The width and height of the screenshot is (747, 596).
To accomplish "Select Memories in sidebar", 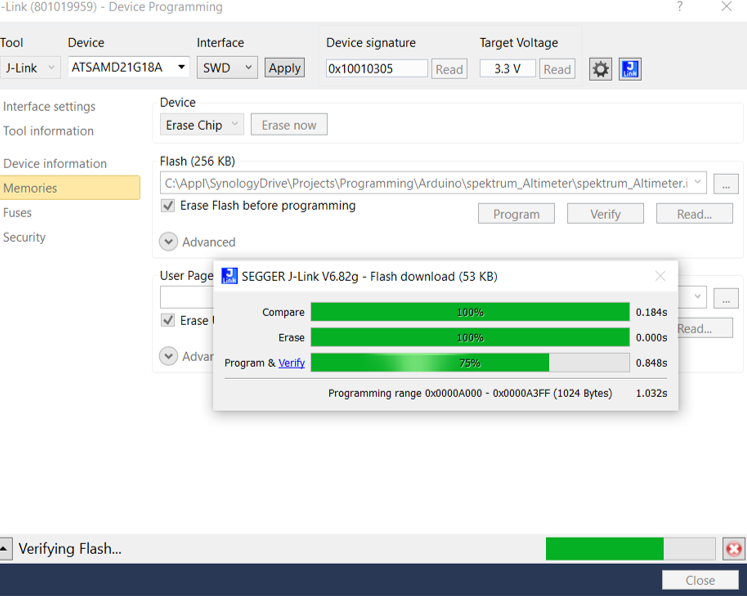I will tap(70, 188).
